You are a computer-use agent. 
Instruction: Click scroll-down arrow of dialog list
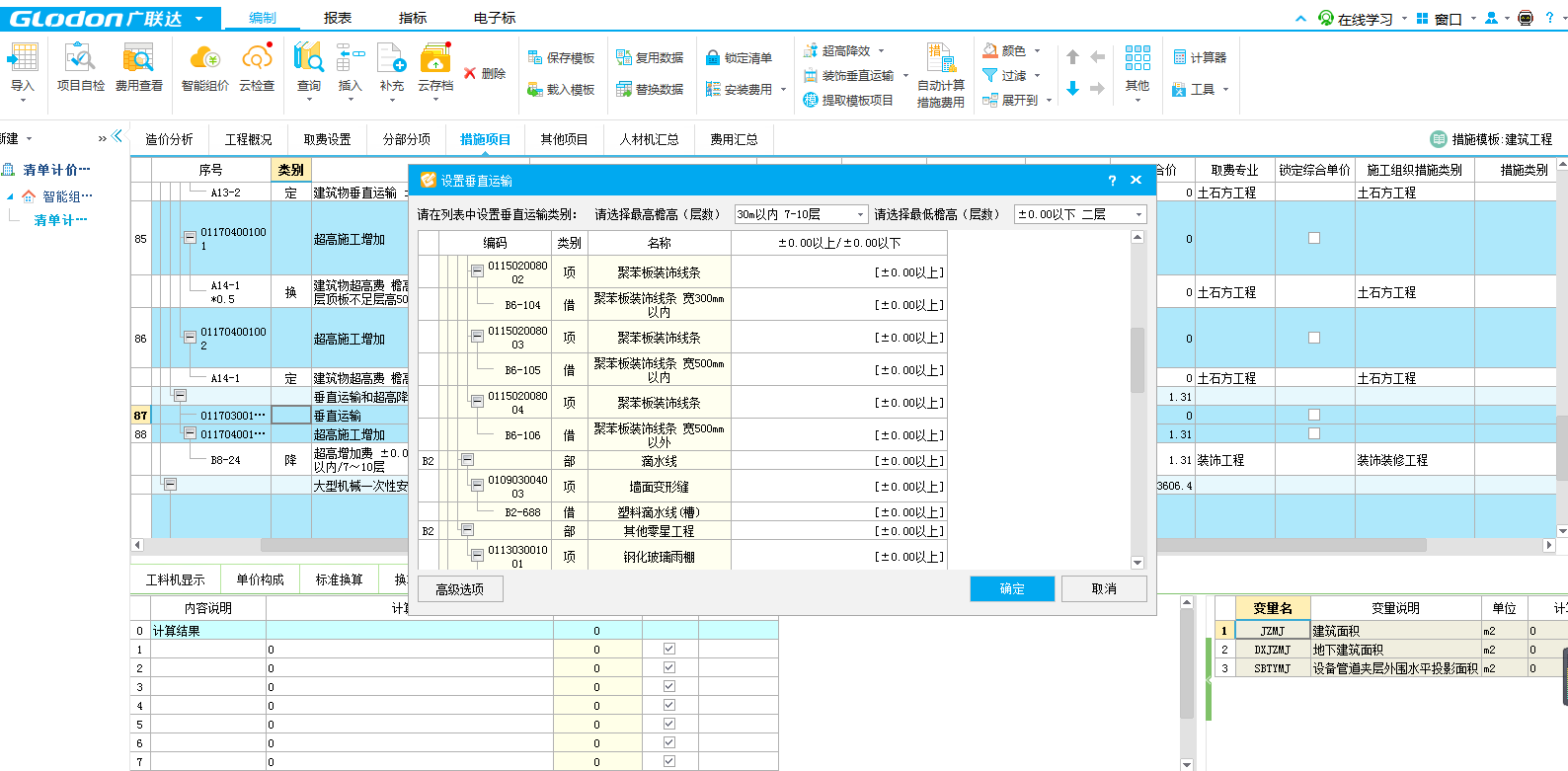[x=1137, y=563]
